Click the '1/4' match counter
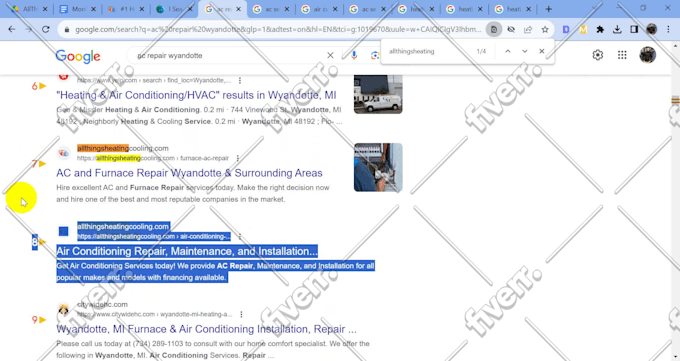Viewport: 680px width, 361px height. (481, 51)
